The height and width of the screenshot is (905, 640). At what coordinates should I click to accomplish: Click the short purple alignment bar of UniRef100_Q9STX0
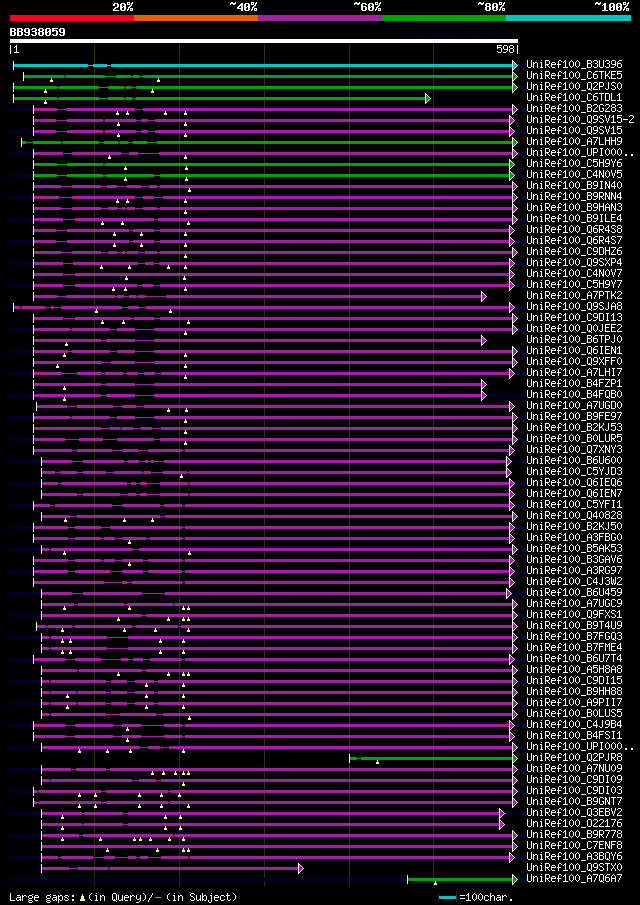tap(170, 868)
